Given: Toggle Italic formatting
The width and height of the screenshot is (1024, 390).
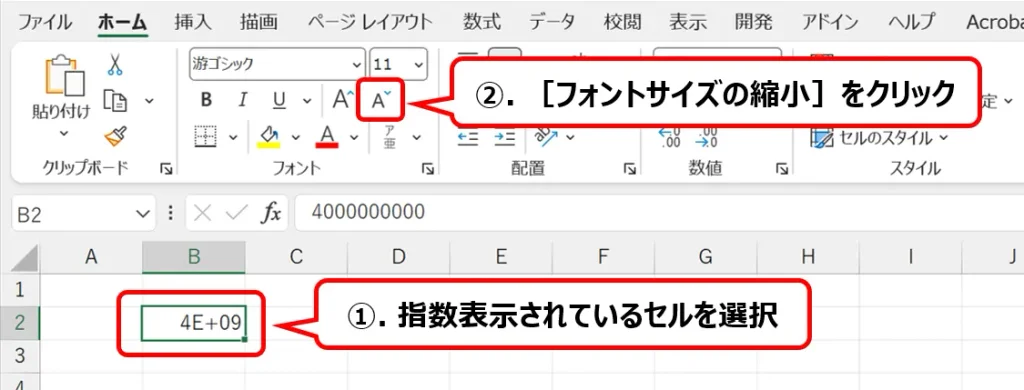Looking at the screenshot, I should pos(243,100).
